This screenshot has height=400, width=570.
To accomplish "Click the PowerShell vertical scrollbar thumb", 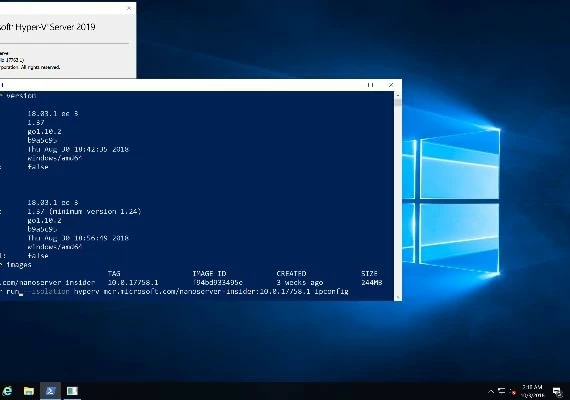I will coord(398,103).
